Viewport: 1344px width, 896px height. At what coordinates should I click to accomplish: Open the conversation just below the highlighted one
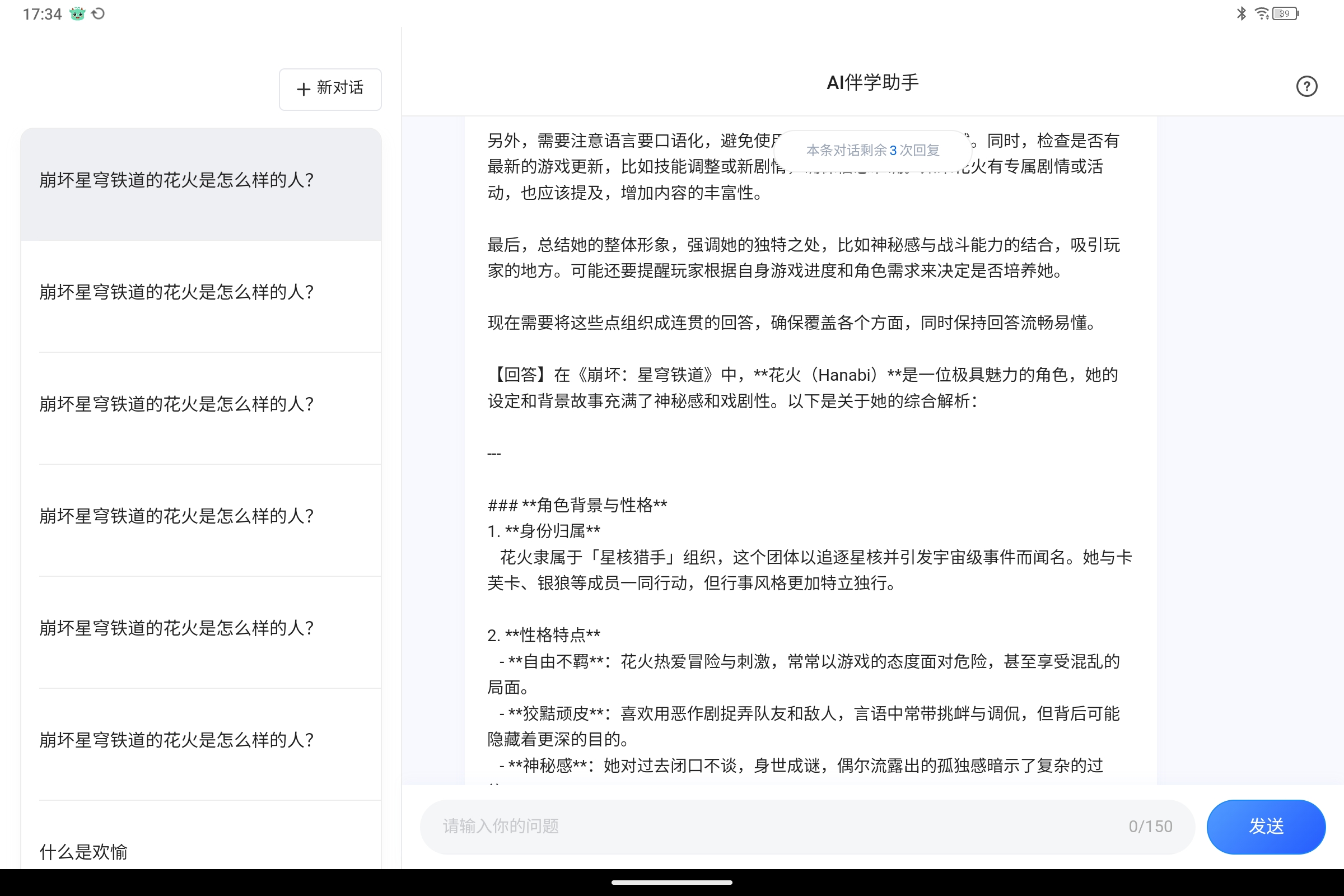click(200, 296)
